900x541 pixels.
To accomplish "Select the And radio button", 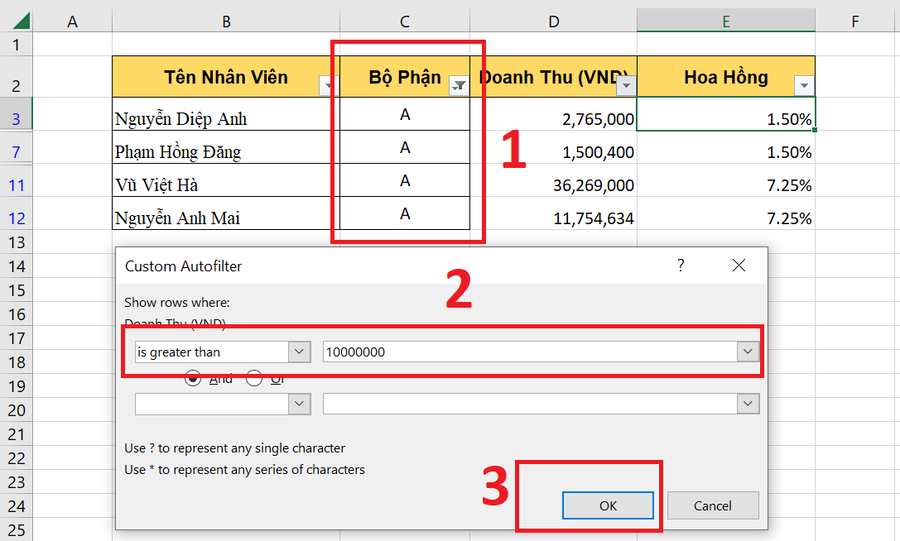I will pos(193,379).
